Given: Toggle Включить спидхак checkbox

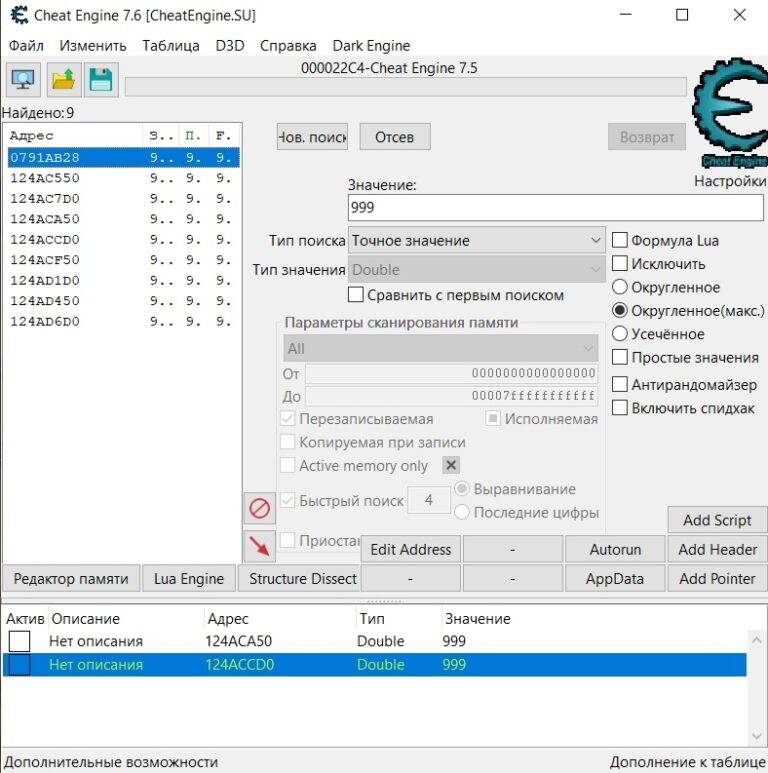Looking at the screenshot, I should 620,408.
